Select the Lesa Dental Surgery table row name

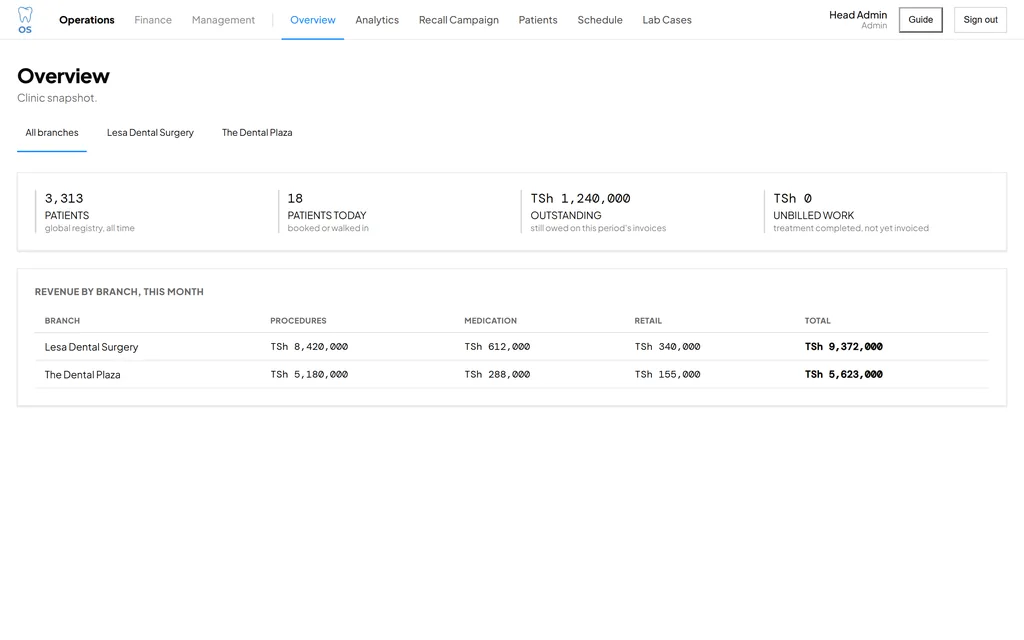tap(91, 347)
